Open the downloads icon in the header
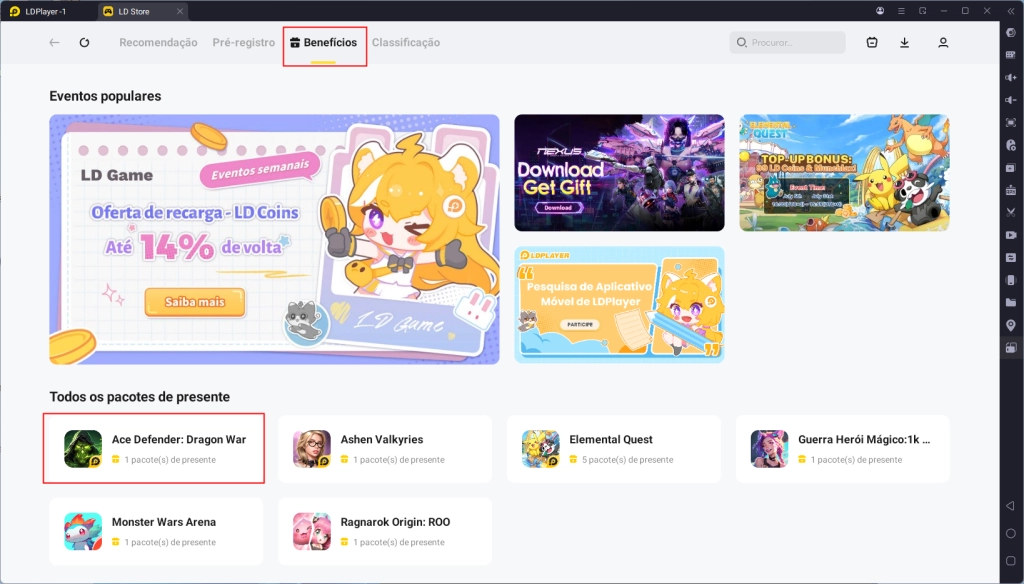 point(904,43)
